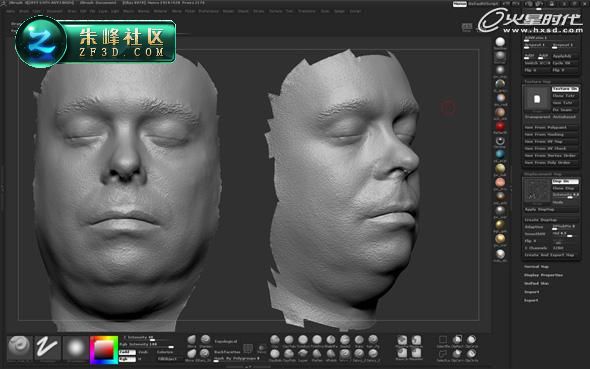
Task: Expand the Import section
Action: (x=532, y=292)
